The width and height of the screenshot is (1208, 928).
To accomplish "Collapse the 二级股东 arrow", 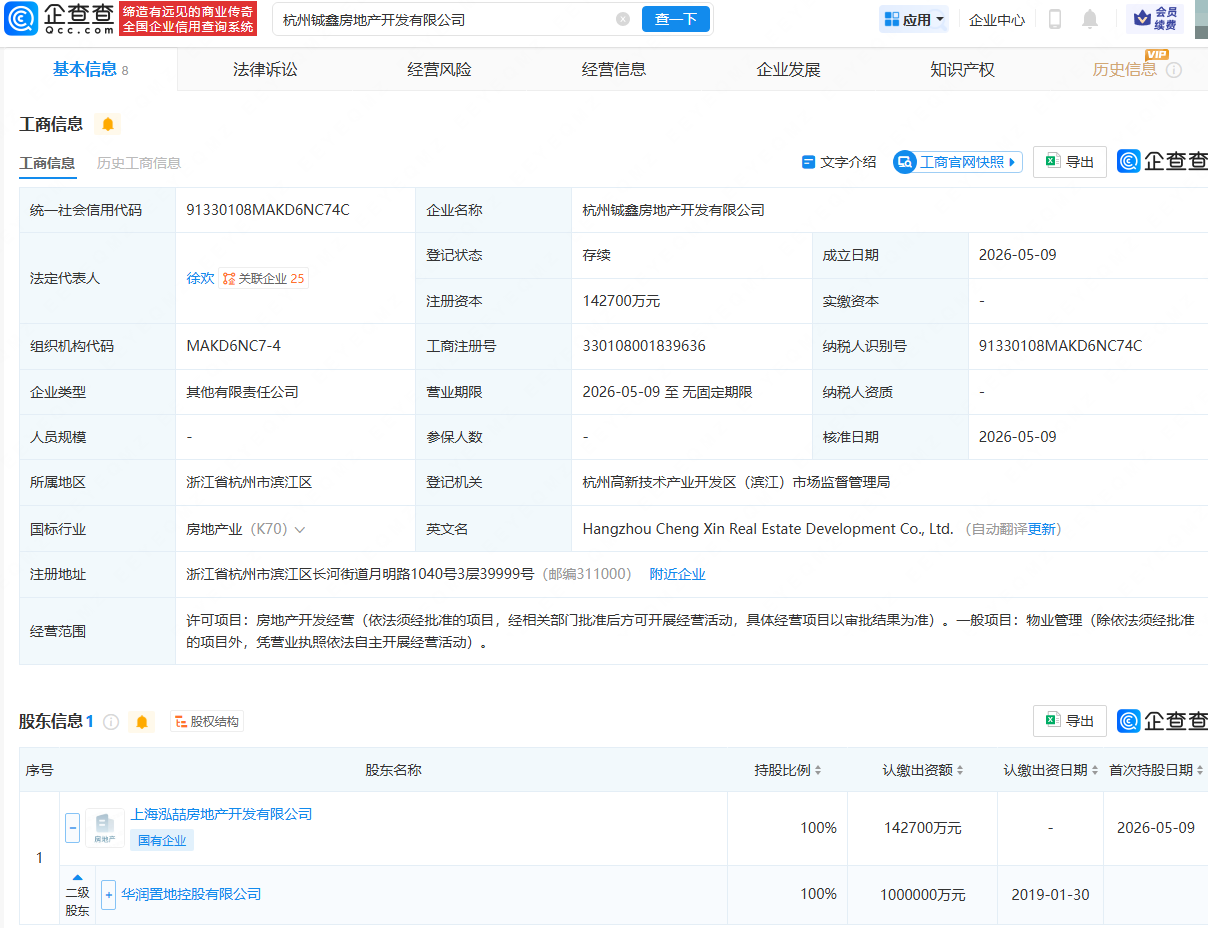I will pyautogui.click(x=78, y=877).
